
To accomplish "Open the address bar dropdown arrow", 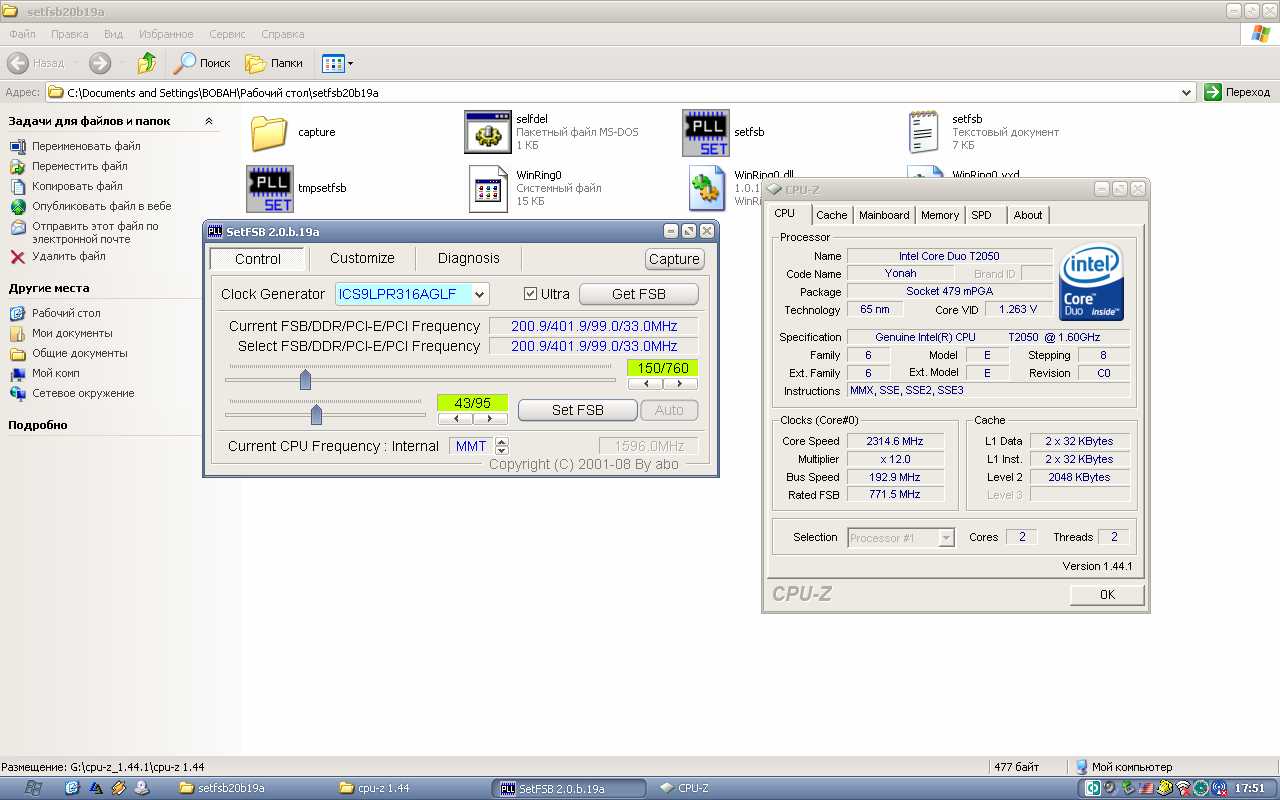I will tap(1187, 92).
